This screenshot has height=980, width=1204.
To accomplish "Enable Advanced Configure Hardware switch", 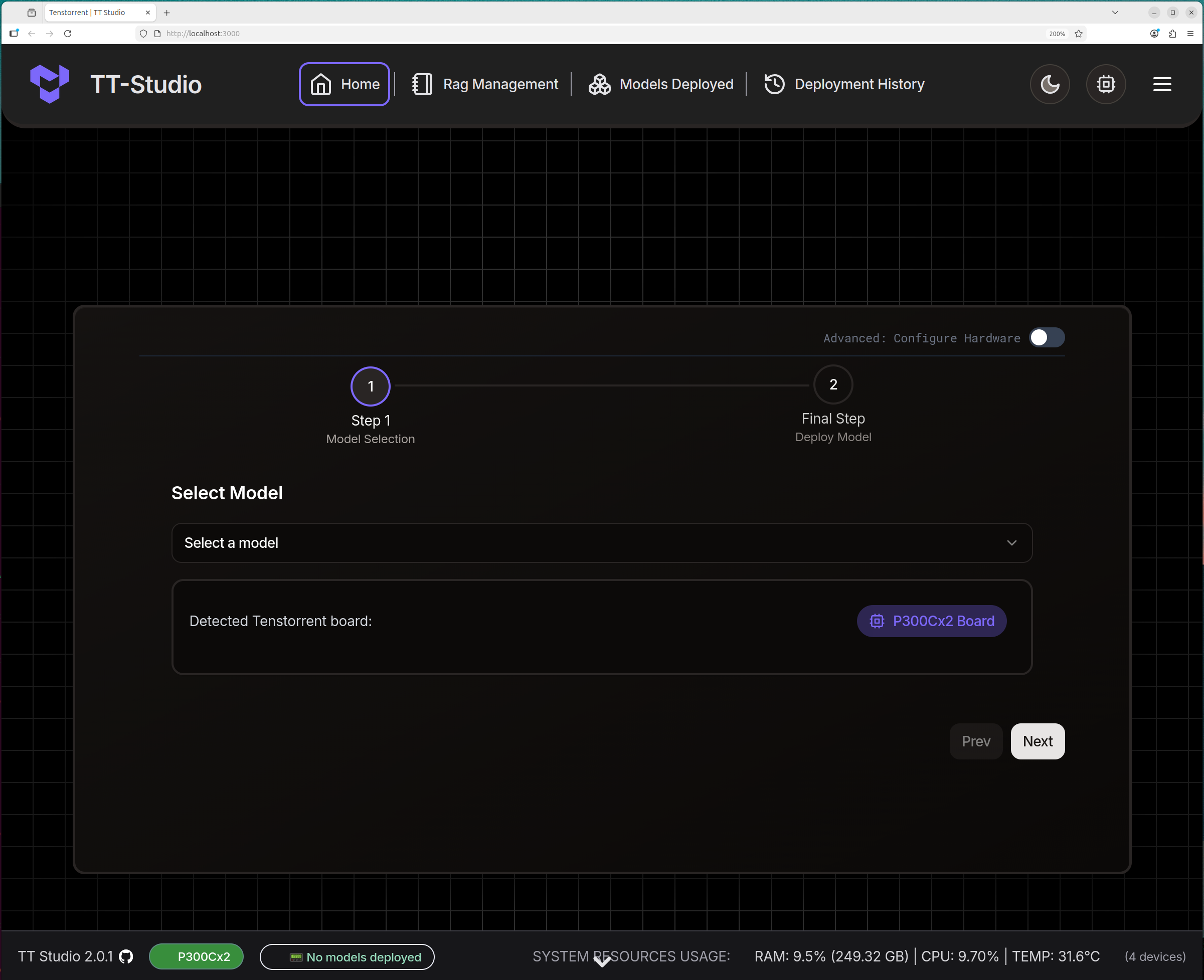I will [x=1047, y=337].
